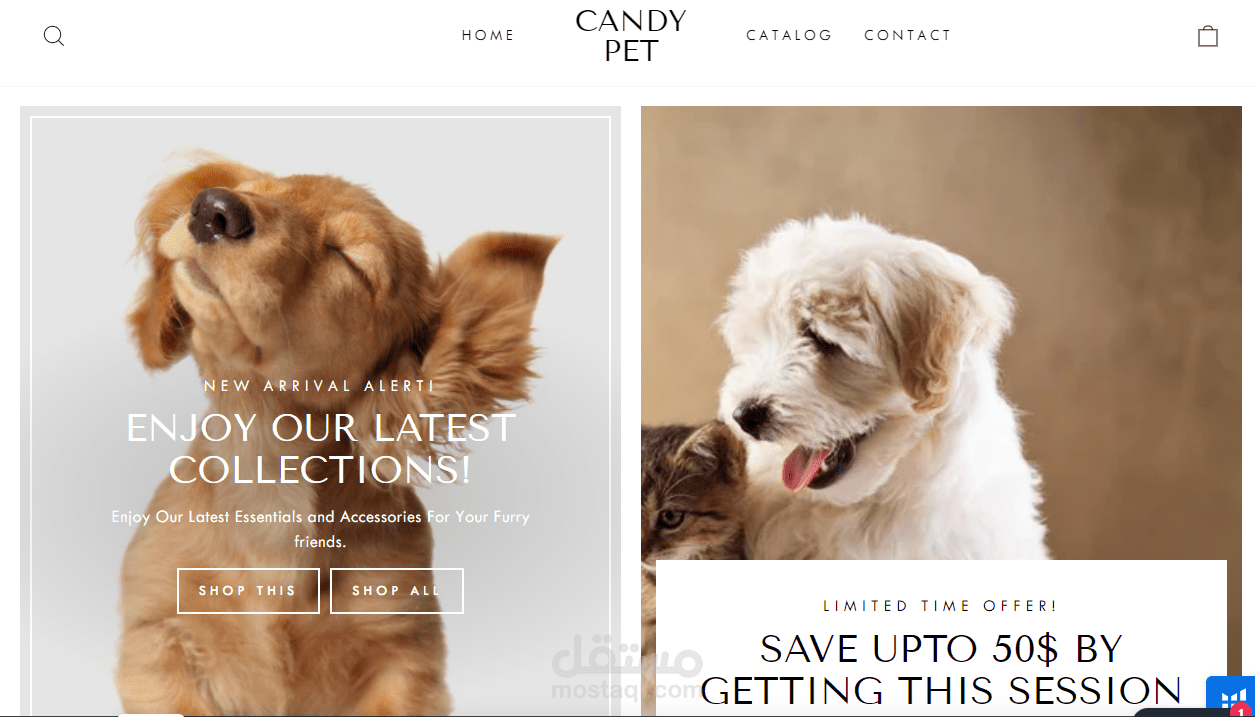
Task: Click the NEW ARRIVAL ALERT text
Action: 320,386
